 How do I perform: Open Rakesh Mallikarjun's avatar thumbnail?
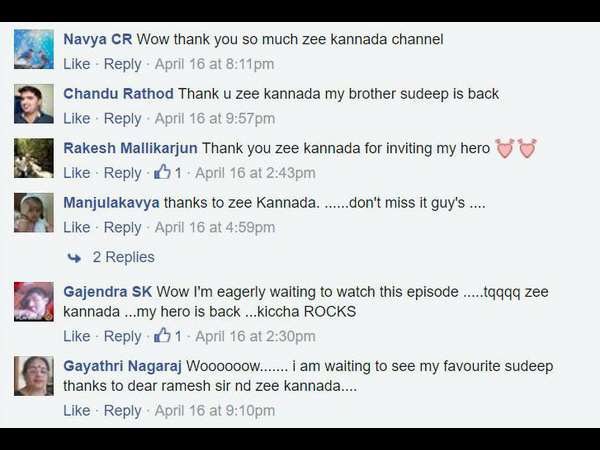click(34, 158)
